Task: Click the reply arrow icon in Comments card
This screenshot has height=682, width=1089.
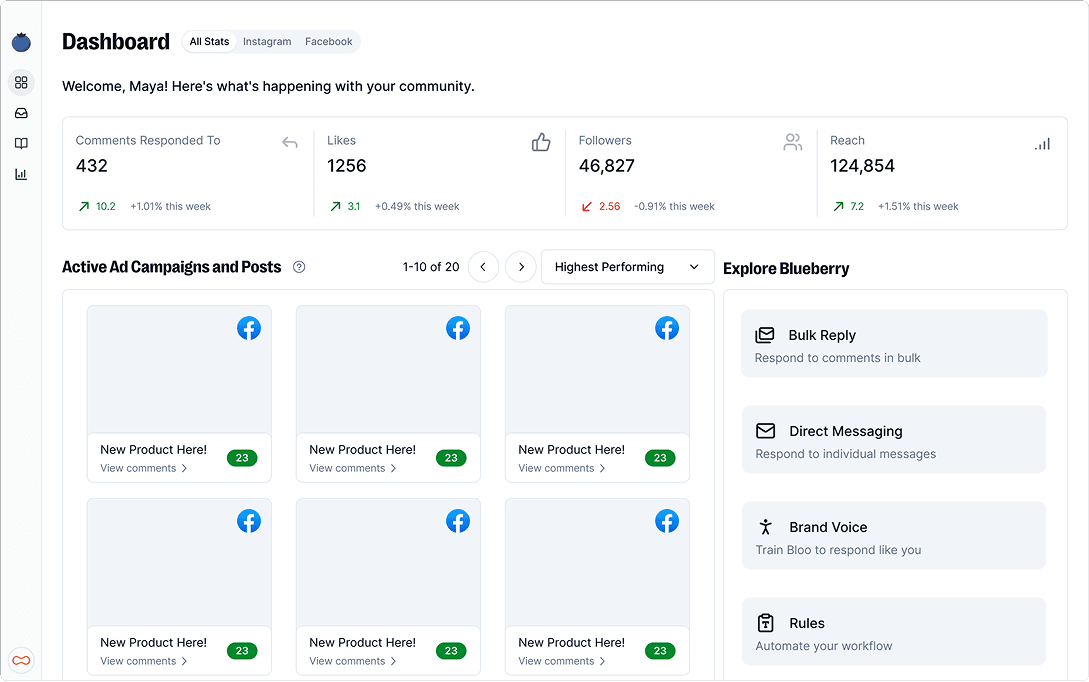Action: coord(290,142)
